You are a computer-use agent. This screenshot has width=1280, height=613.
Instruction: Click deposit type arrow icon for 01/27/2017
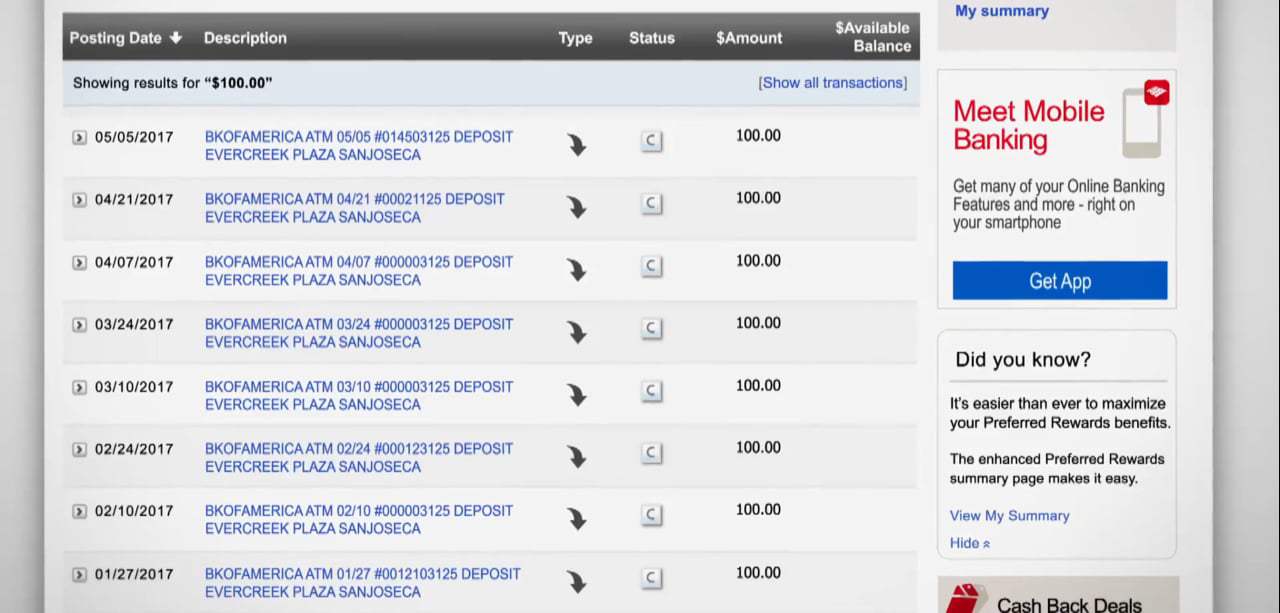pyautogui.click(x=577, y=582)
